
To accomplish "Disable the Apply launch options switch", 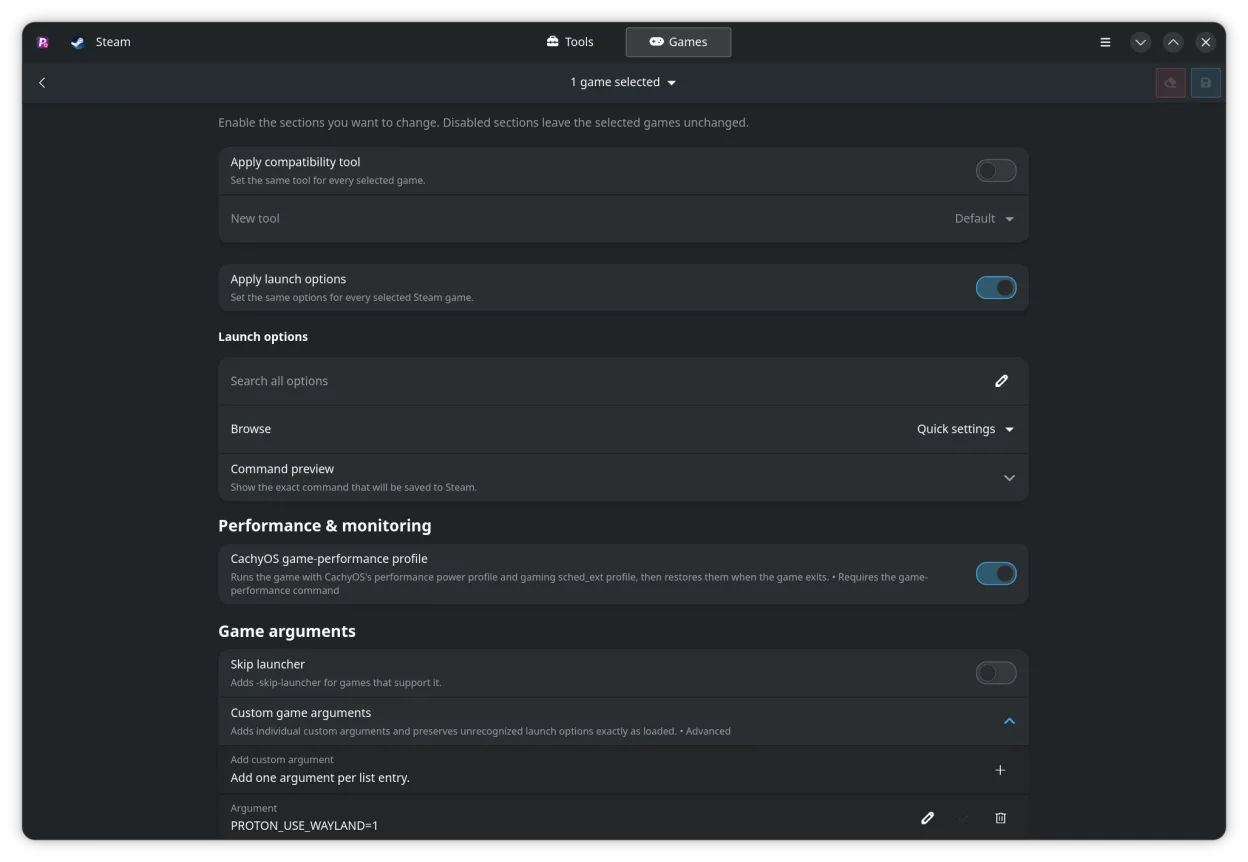I will 996,288.
